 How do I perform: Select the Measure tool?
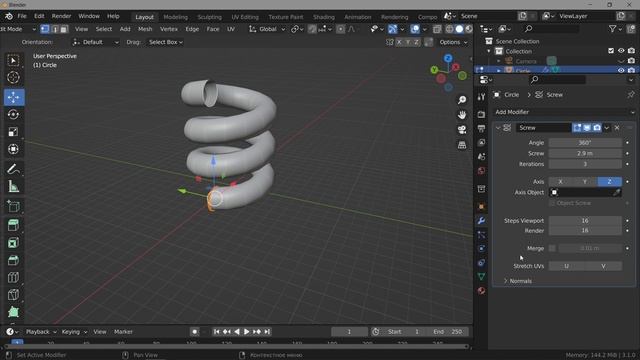pos(13,187)
